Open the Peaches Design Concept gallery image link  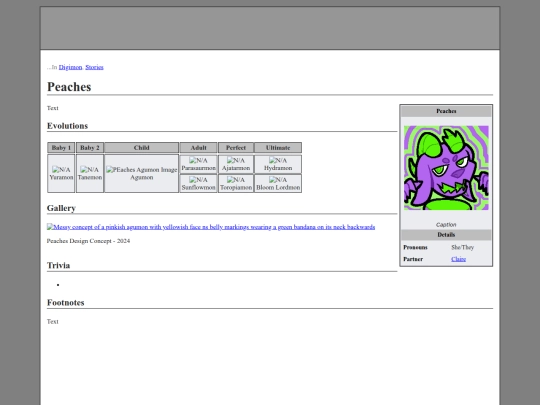coord(211,227)
